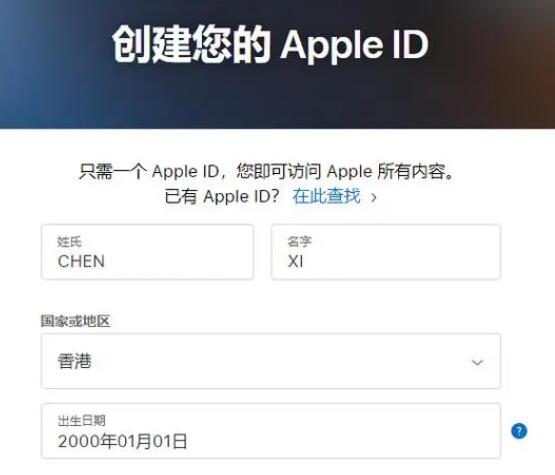Click the arrow icon beside 在此查找

373,198
